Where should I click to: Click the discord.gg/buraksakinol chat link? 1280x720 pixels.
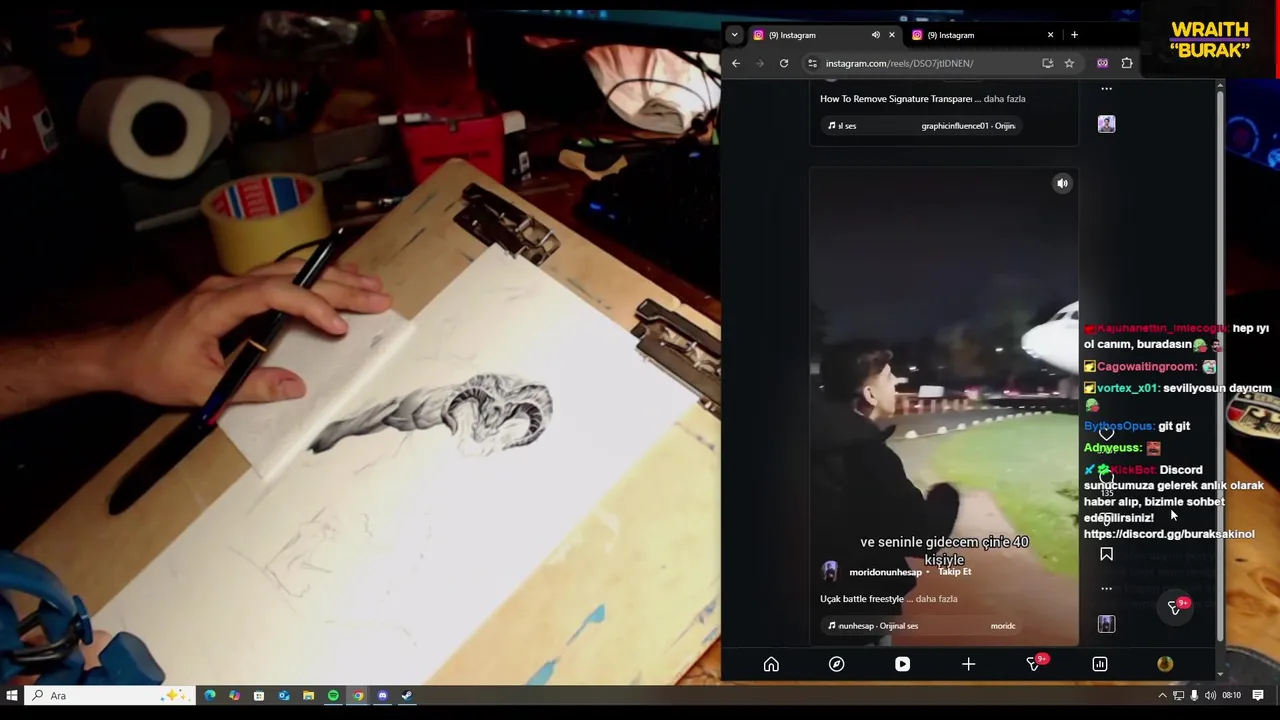(1169, 534)
